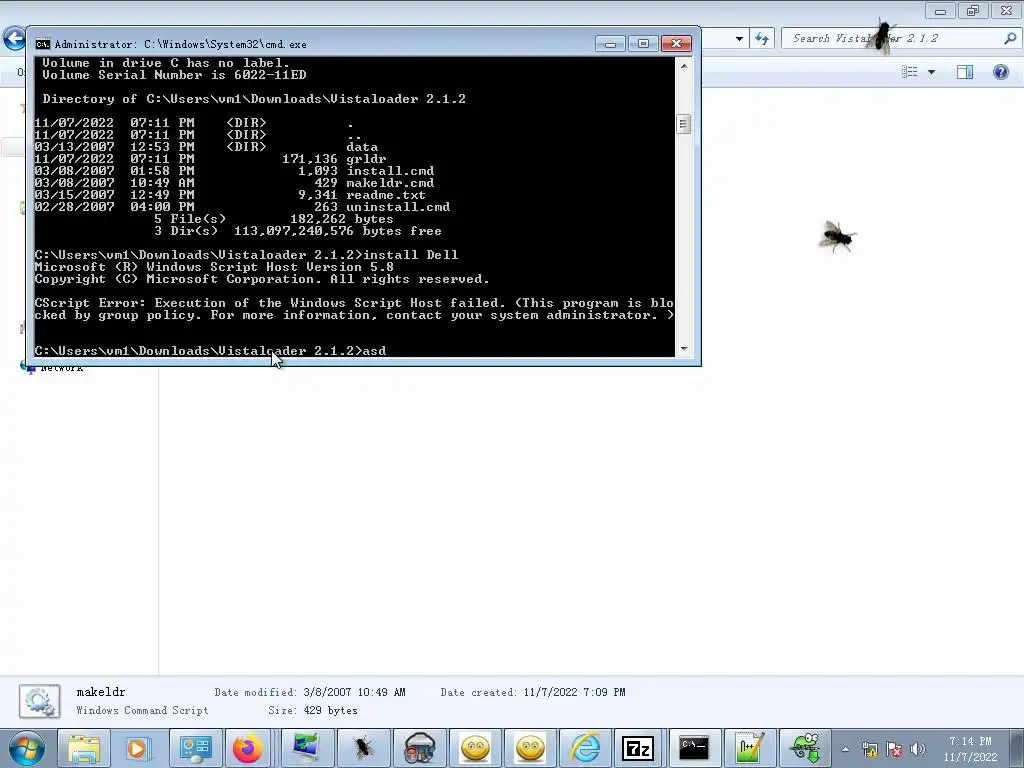
Task: Toggle the Explorer preview pane
Action: (965, 72)
